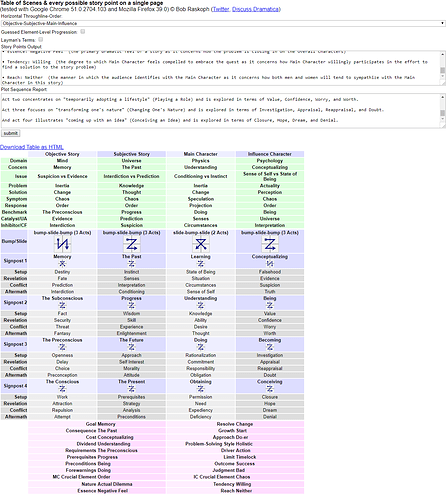Click the Objective Story bump-slide-bump diagram icon

point(62,244)
